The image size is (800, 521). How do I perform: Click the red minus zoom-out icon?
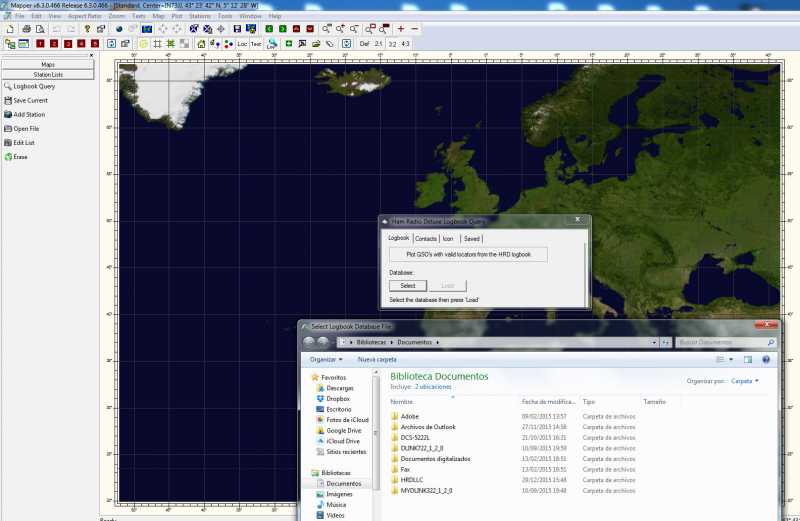pos(415,29)
